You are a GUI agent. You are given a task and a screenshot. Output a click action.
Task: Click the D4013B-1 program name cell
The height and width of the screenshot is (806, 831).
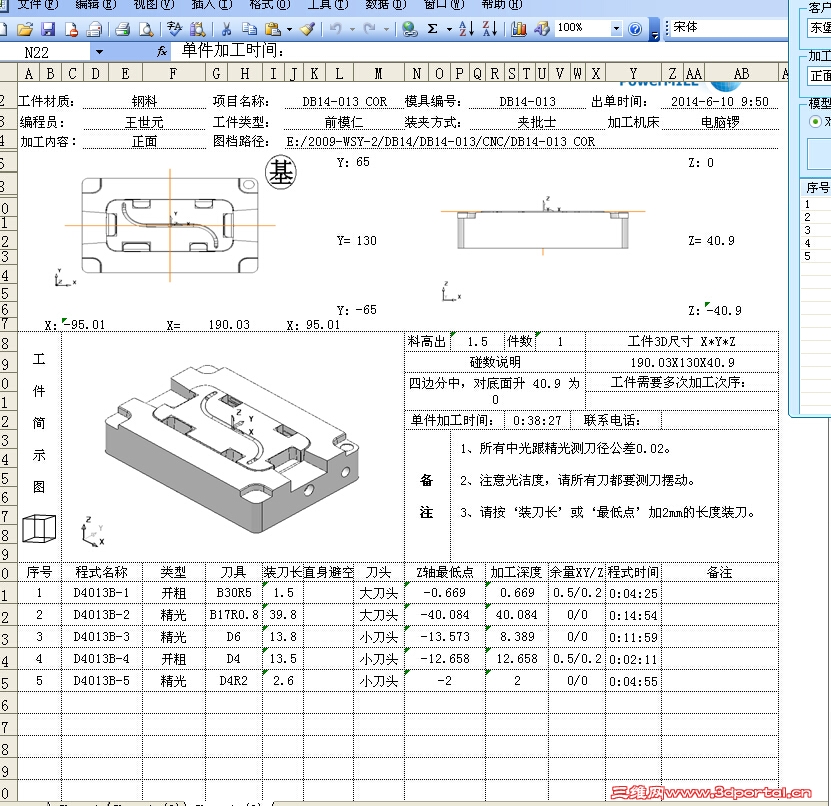click(x=102, y=593)
